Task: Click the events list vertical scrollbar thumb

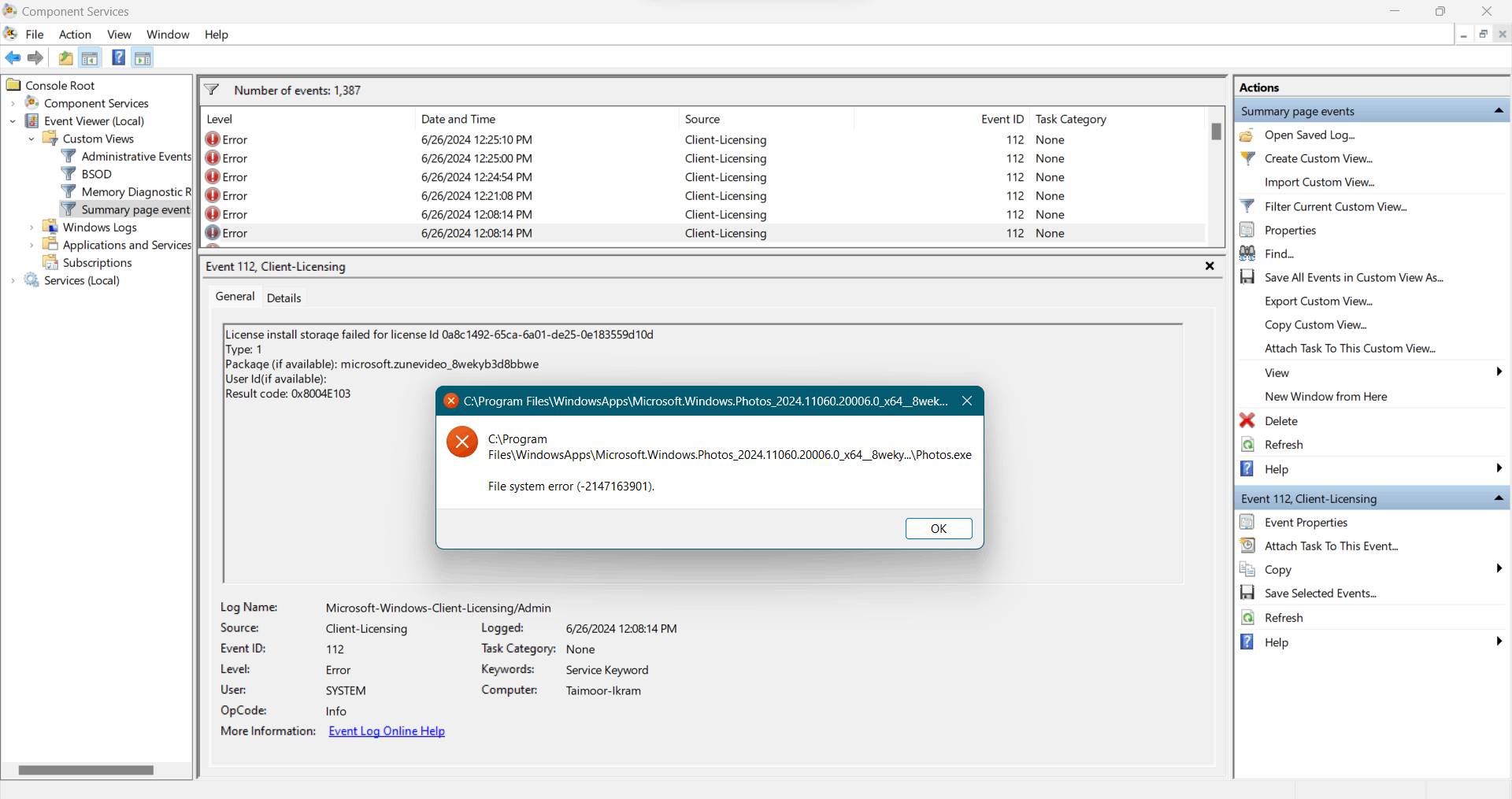Action: click(1216, 131)
